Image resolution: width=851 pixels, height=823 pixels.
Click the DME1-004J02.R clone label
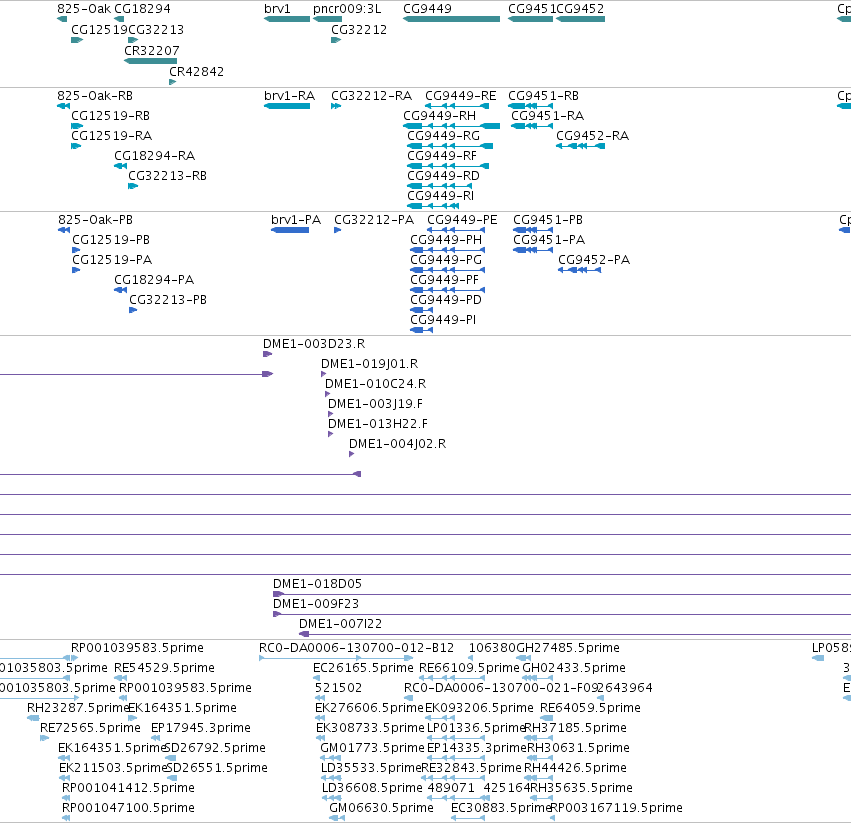tap(397, 444)
